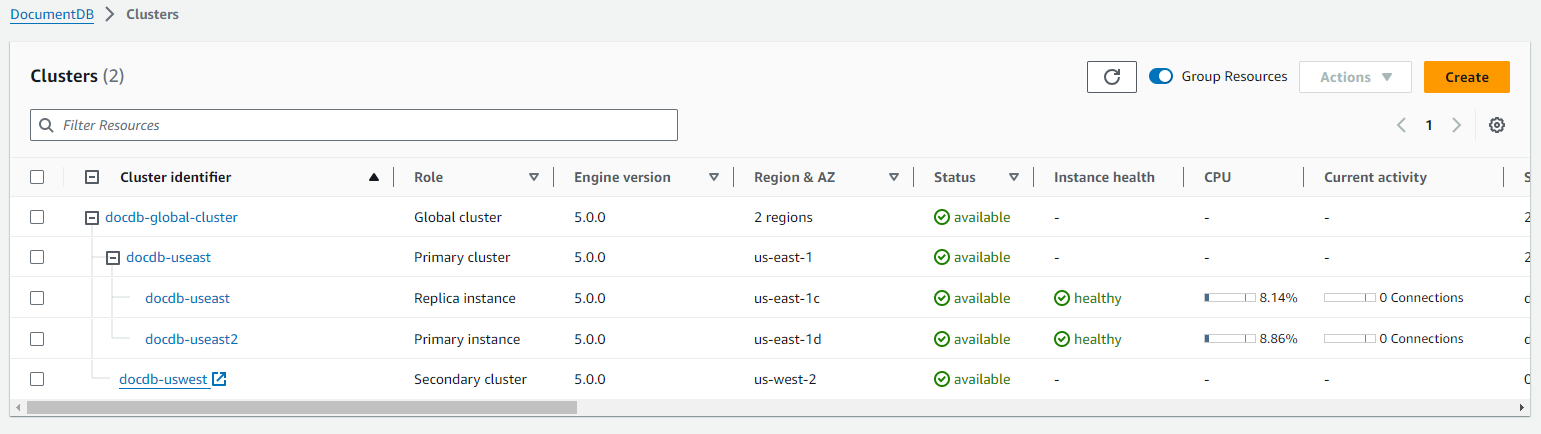
Task: Focus the Filter Resources search field
Action: pyautogui.click(x=354, y=125)
